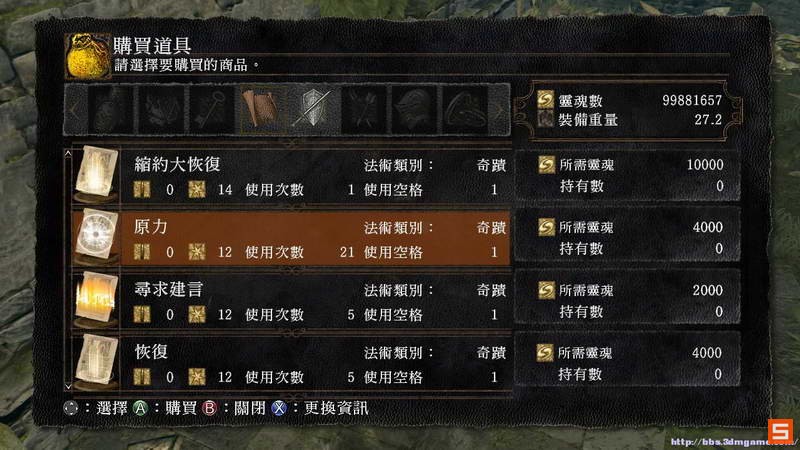800x450 pixels.
Task: Open the key items category icon
Action: (x=212, y=109)
